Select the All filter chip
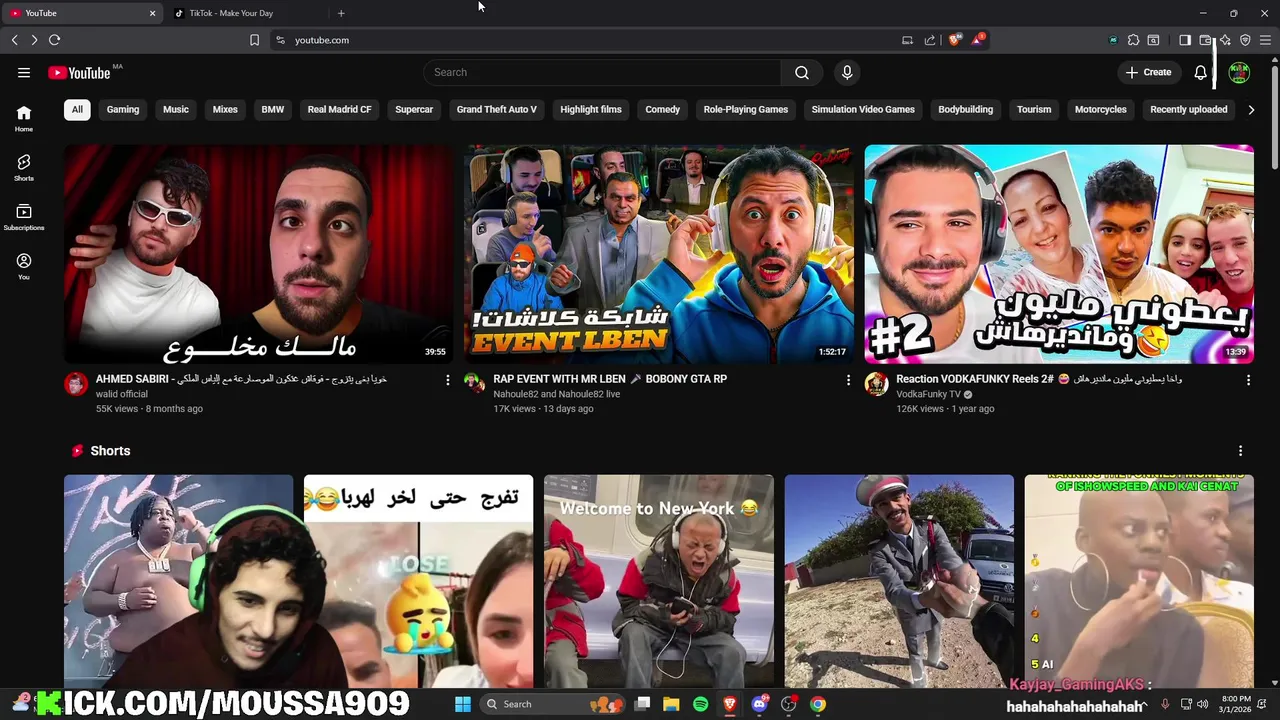 click(x=77, y=109)
